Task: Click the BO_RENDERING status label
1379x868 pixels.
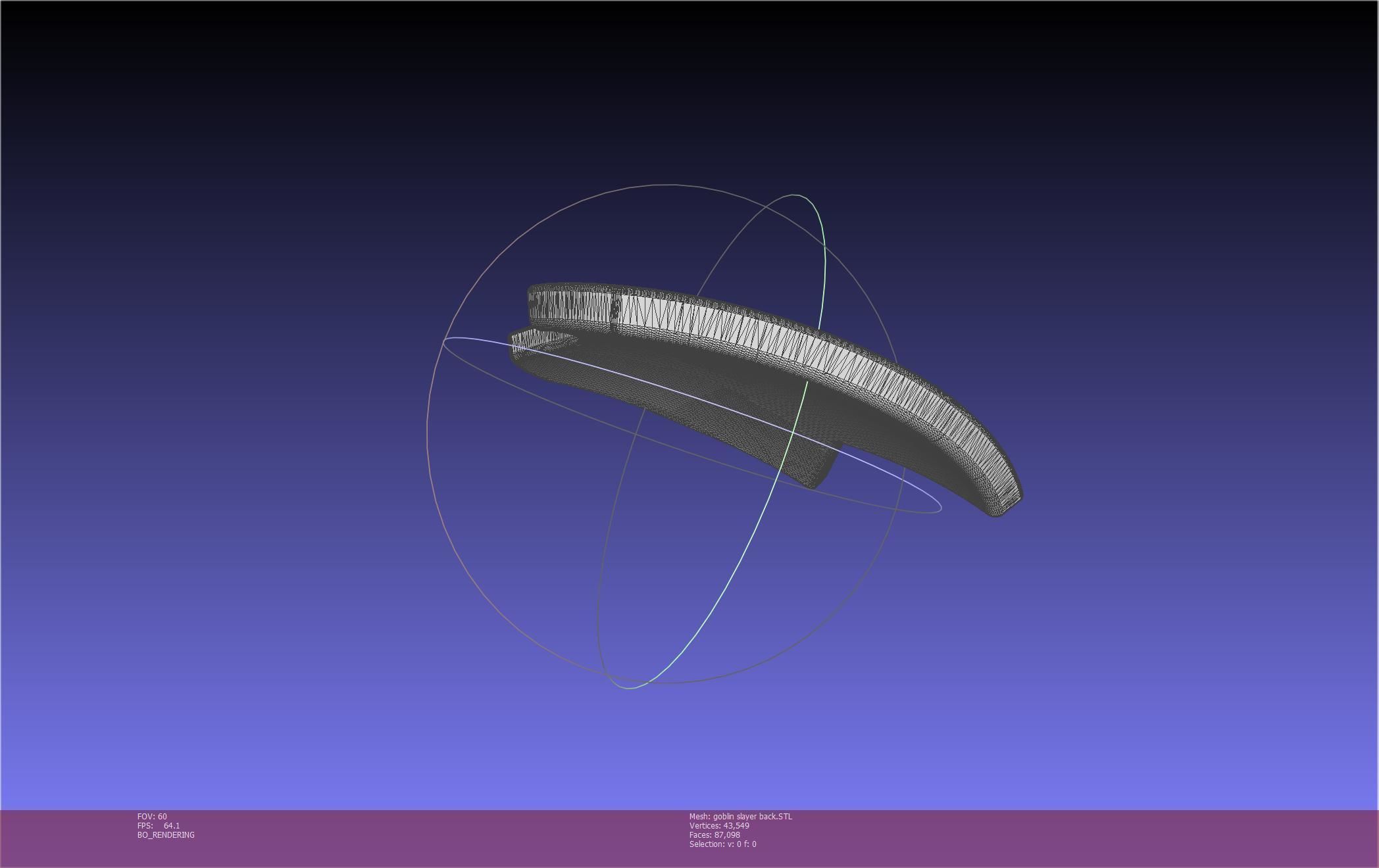Action: point(166,834)
